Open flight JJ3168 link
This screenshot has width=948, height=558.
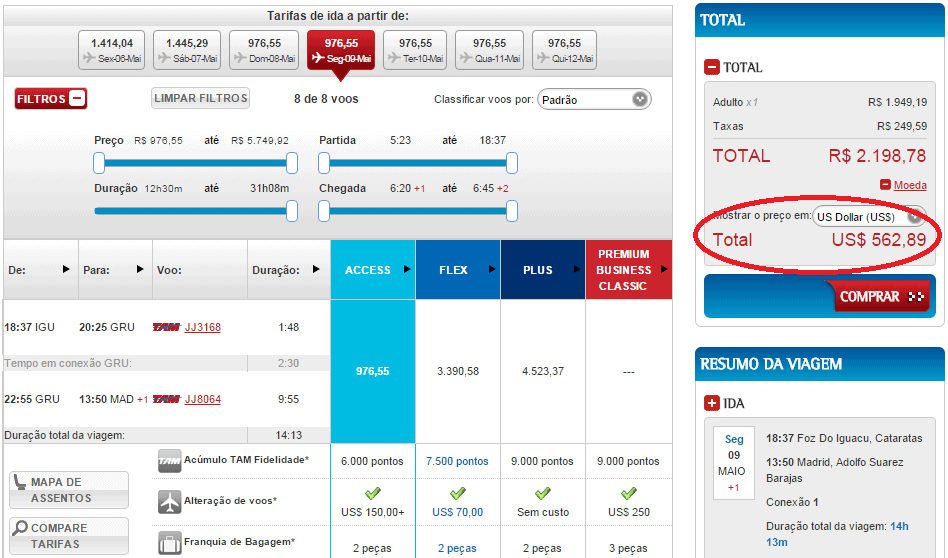coord(203,327)
